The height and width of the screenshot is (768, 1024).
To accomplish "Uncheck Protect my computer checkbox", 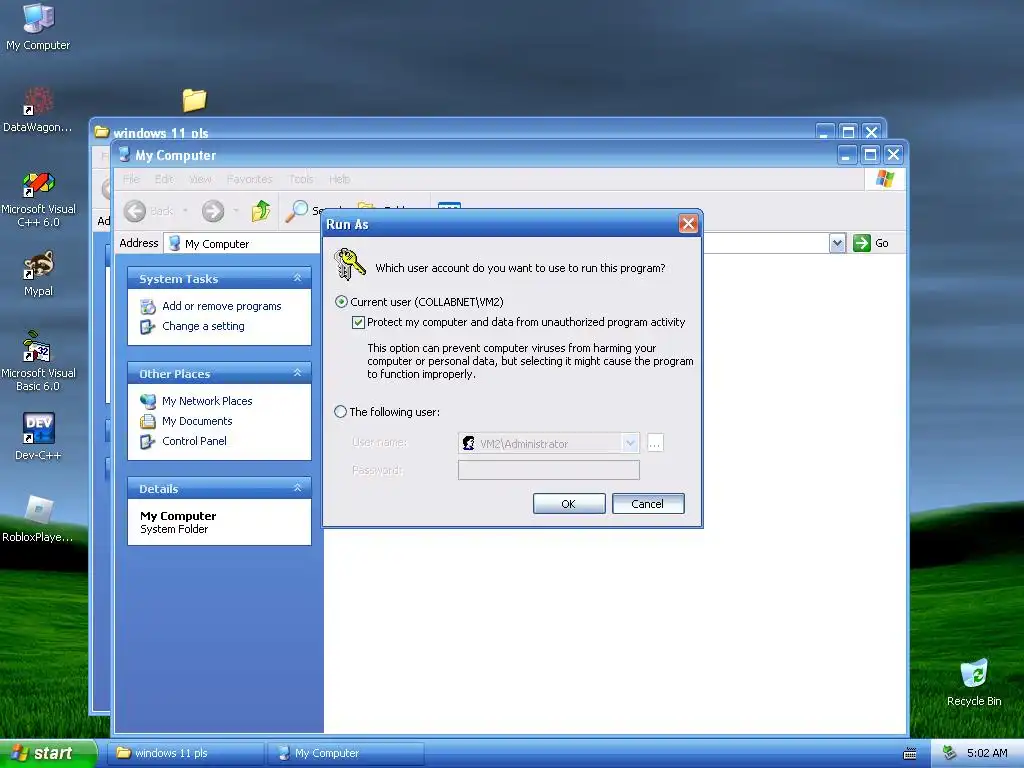I will click(358, 322).
